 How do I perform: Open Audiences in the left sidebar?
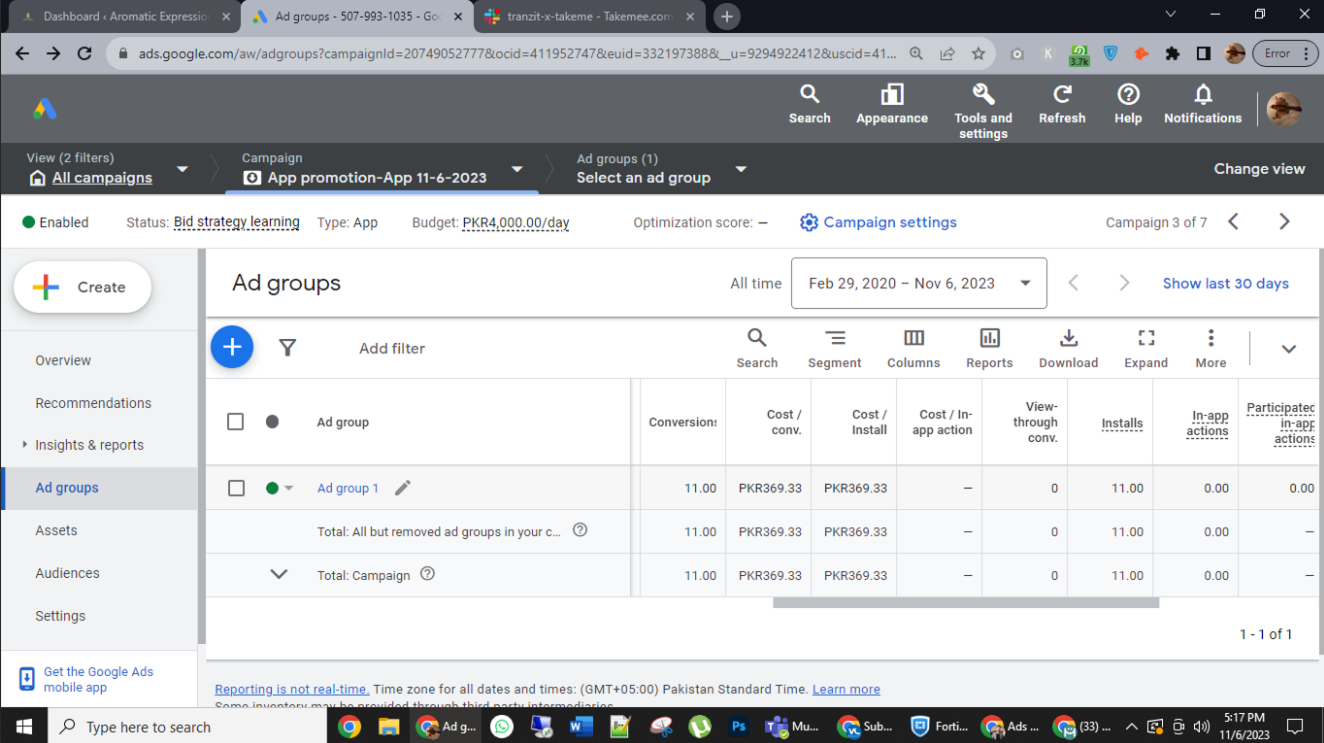point(67,573)
